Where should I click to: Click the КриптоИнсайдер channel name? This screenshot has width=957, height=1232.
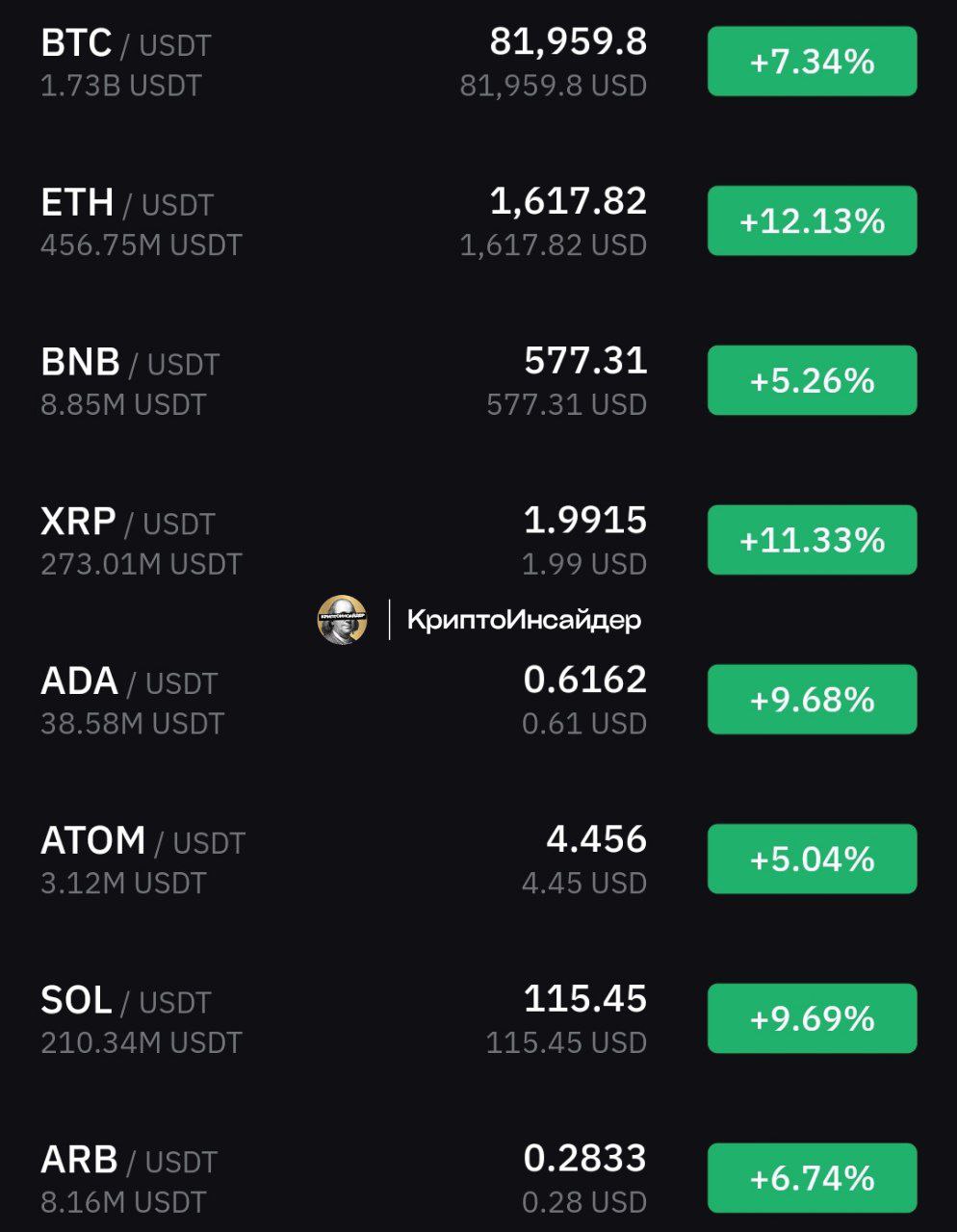[524, 620]
